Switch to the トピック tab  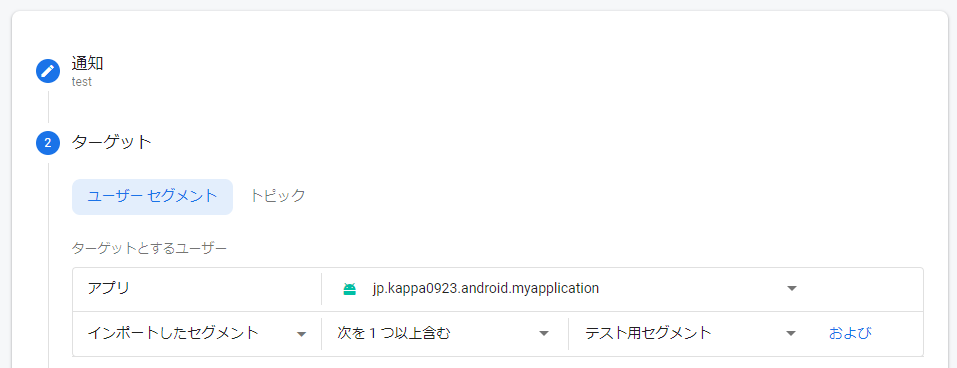point(278,196)
